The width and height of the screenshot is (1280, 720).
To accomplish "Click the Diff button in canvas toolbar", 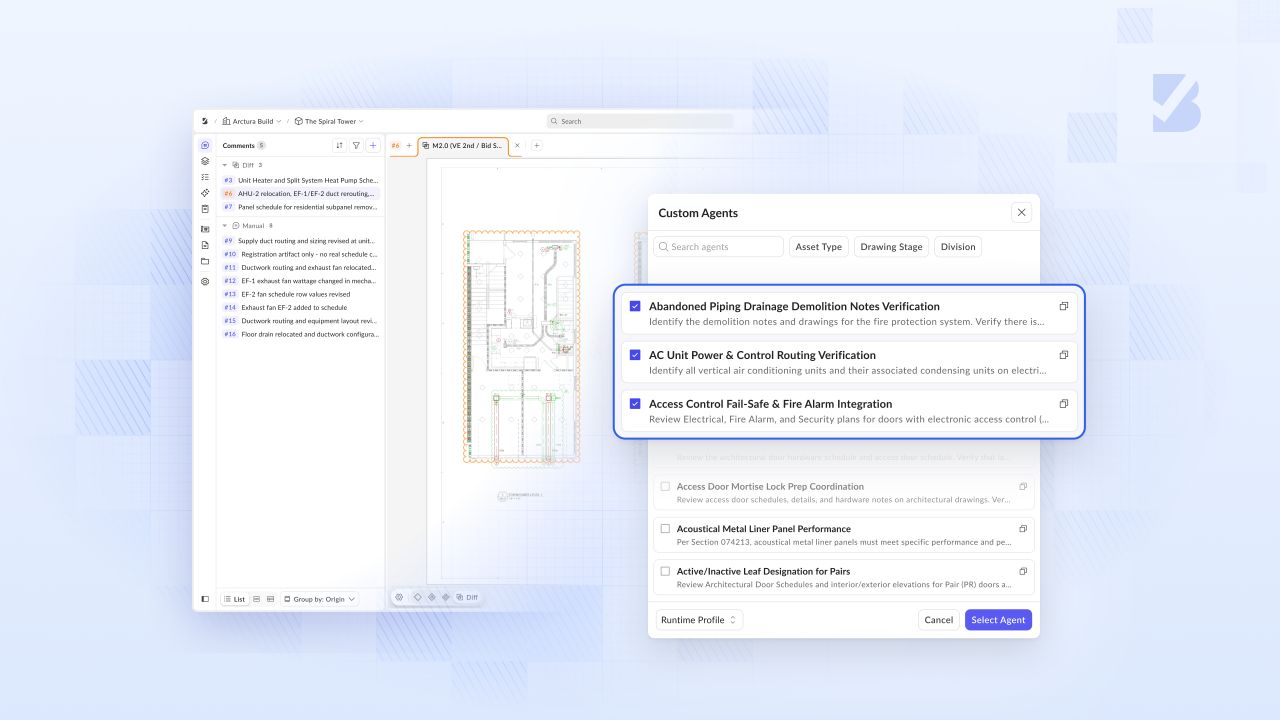I will (x=467, y=597).
